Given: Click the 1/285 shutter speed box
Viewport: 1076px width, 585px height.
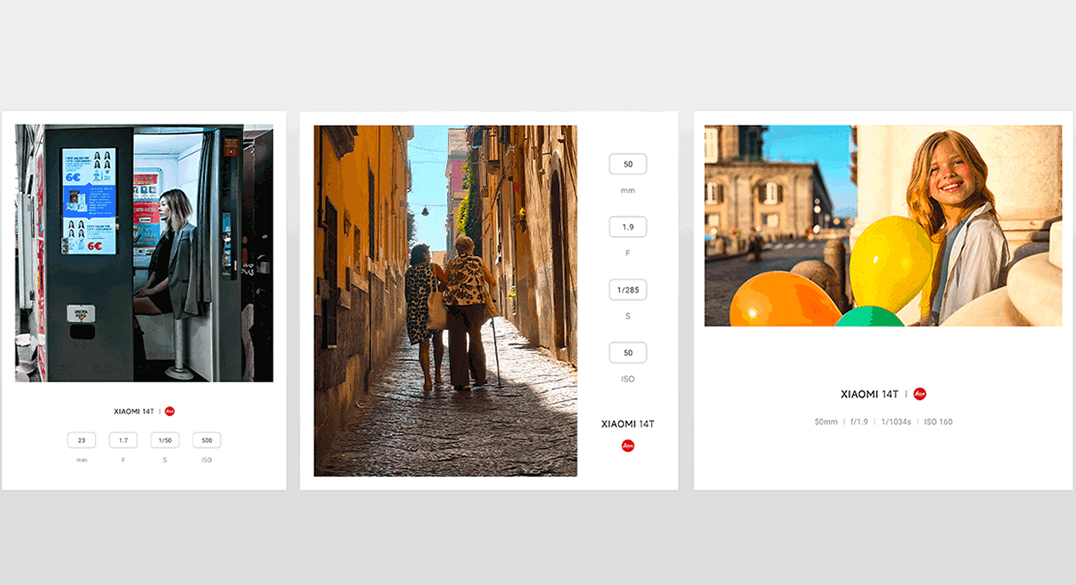Looking at the screenshot, I should click(x=627, y=290).
